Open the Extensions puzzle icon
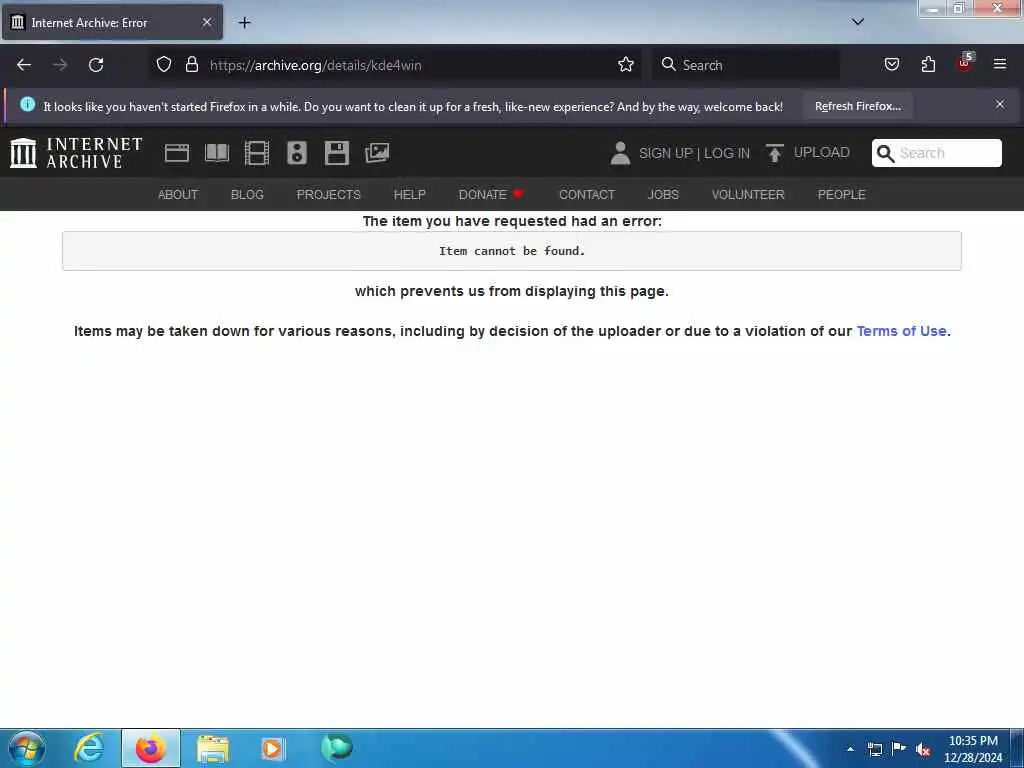This screenshot has height=768, width=1024. (x=928, y=64)
